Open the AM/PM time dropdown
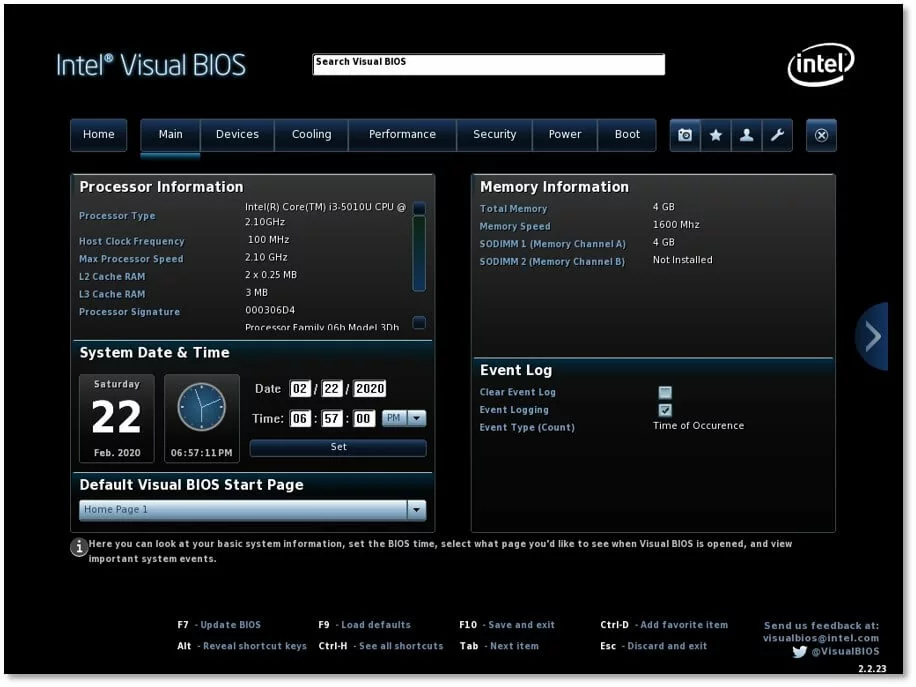This screenshot has width=916, height=687. 417,419
